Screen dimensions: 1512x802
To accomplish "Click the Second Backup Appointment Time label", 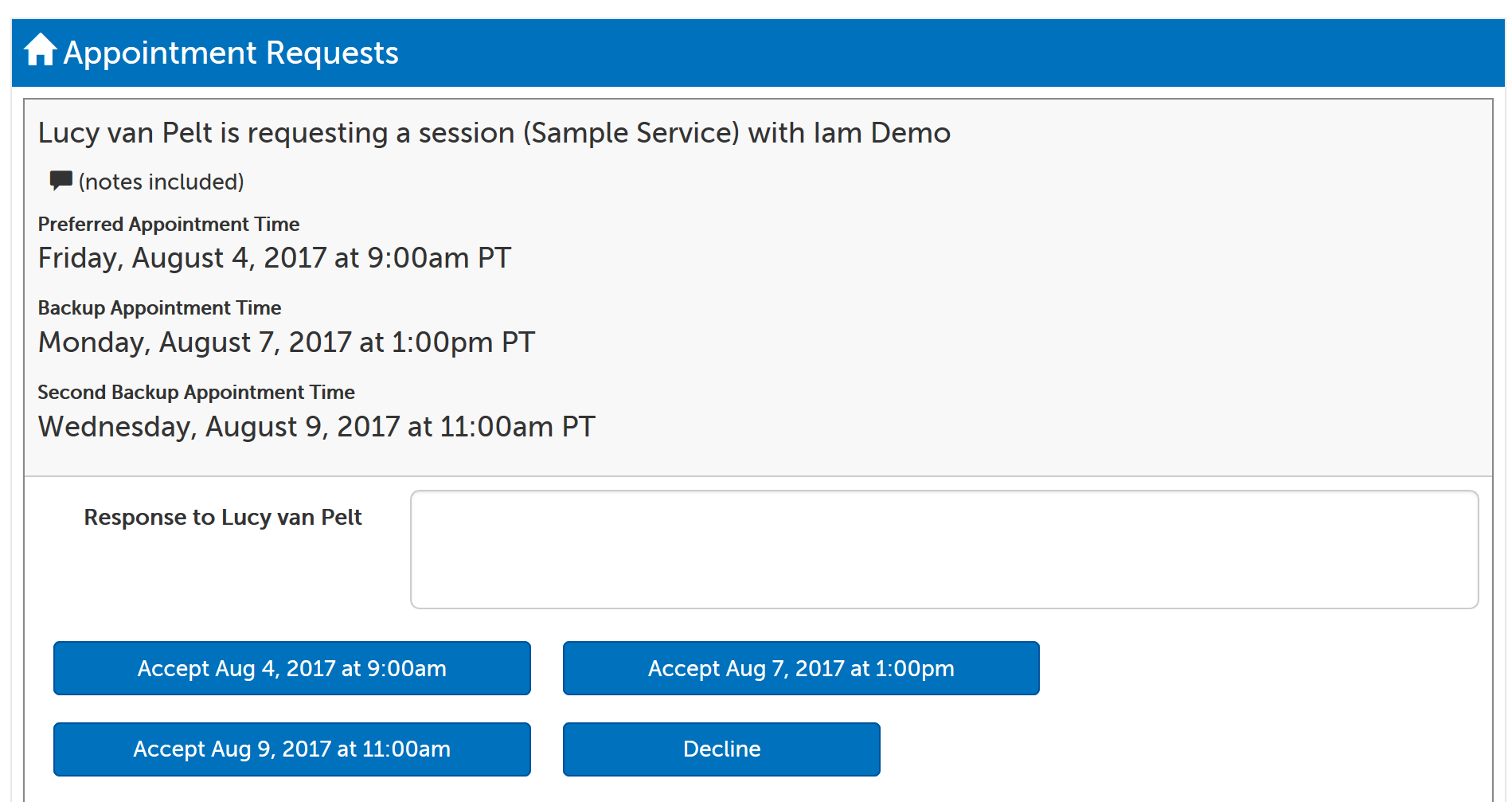I will (196, 393).
